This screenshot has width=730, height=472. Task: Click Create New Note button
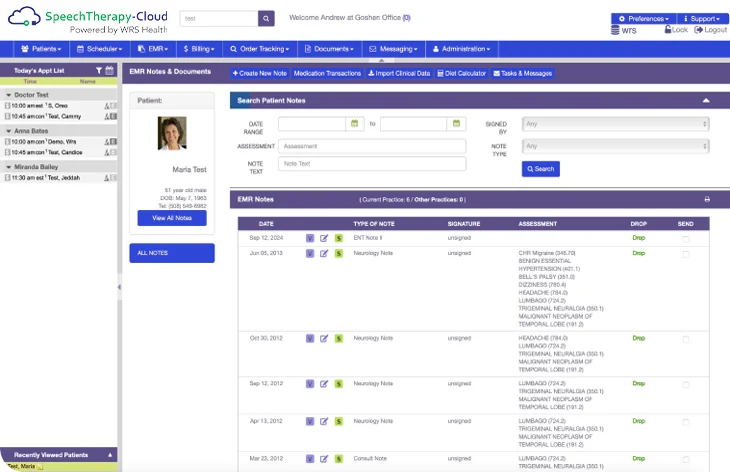(x=260, y=73)
